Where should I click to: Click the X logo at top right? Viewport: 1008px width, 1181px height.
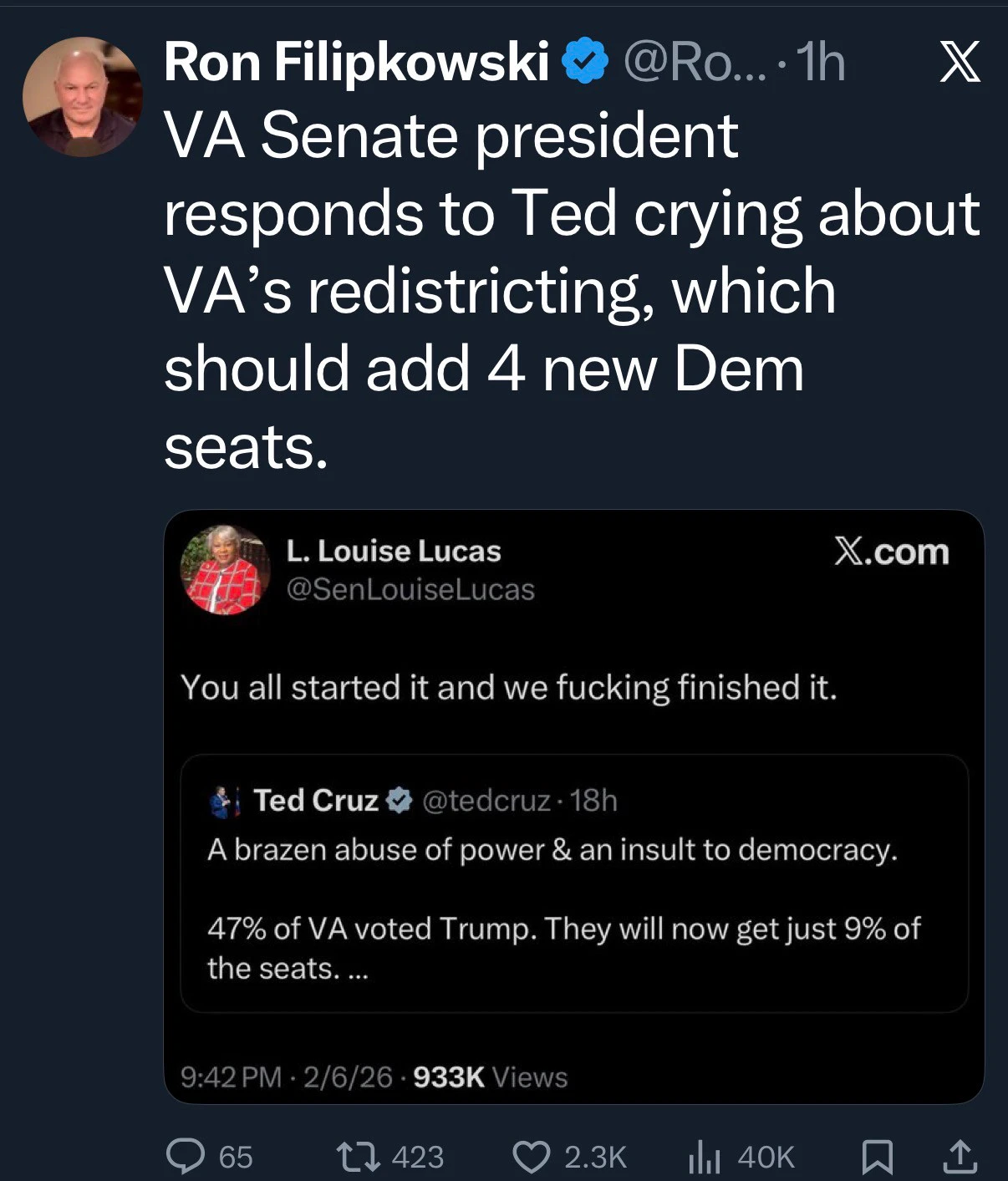click(960, 64)
